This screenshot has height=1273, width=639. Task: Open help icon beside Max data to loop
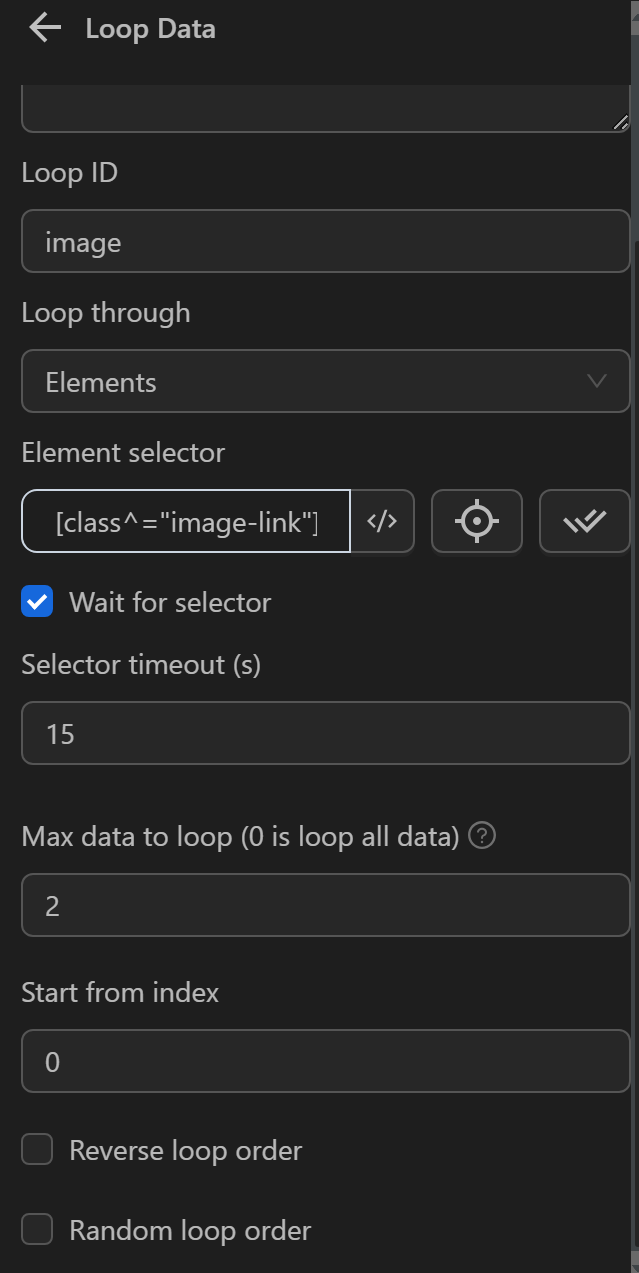482,836
